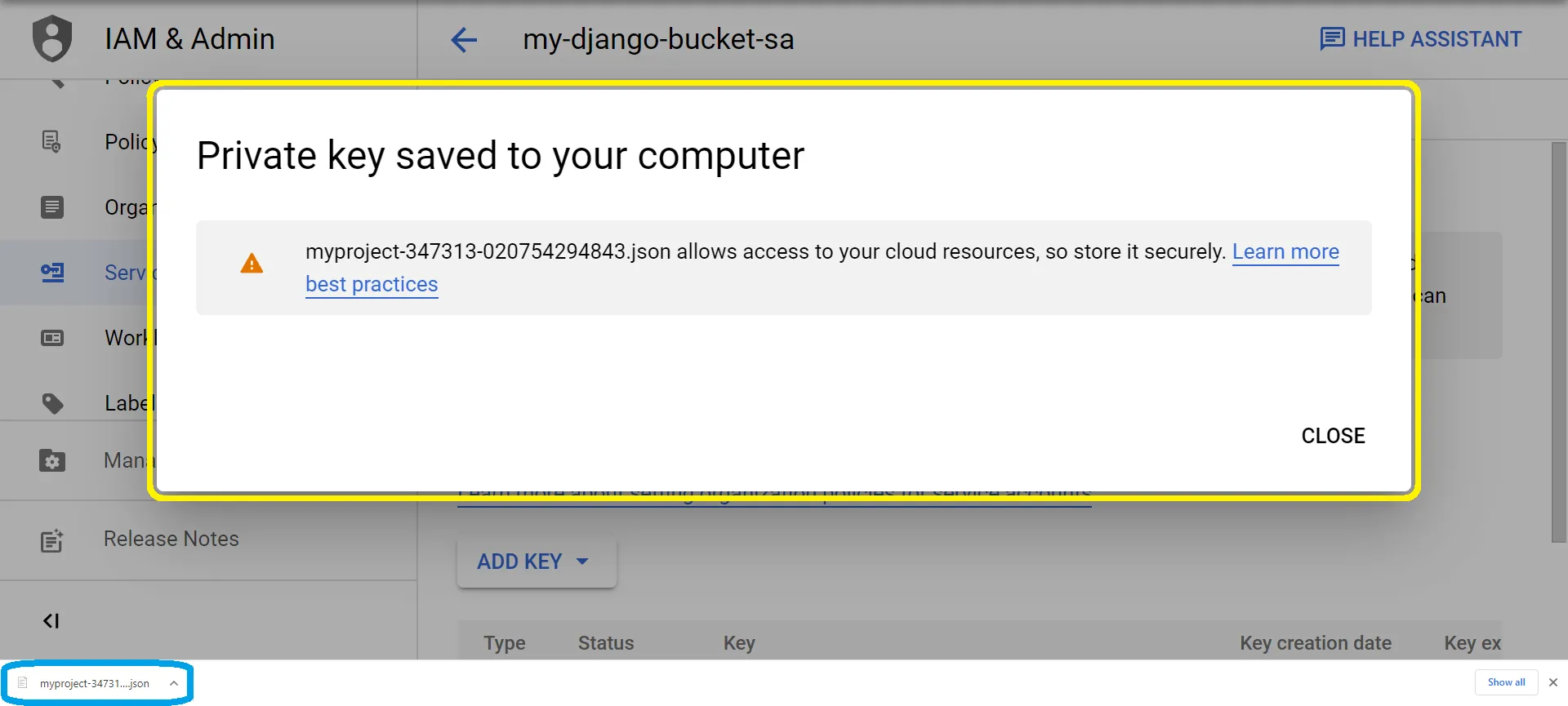The image size is (1568, 706).
Task: Click the Workload Identity sidebar icon
Action: pos(52,338)
